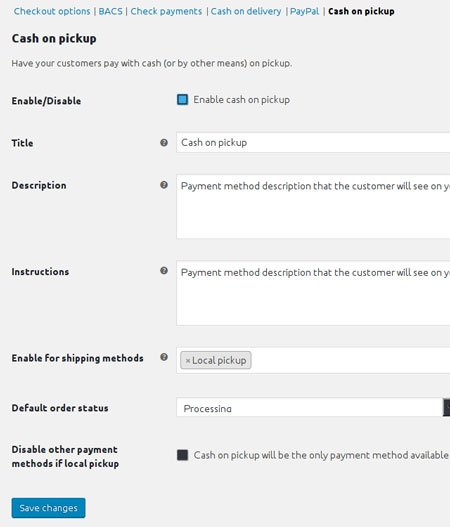450x527 pixels.
Task: Expand the dropdown arrow next to Processing
Action: tap(447, 407)
